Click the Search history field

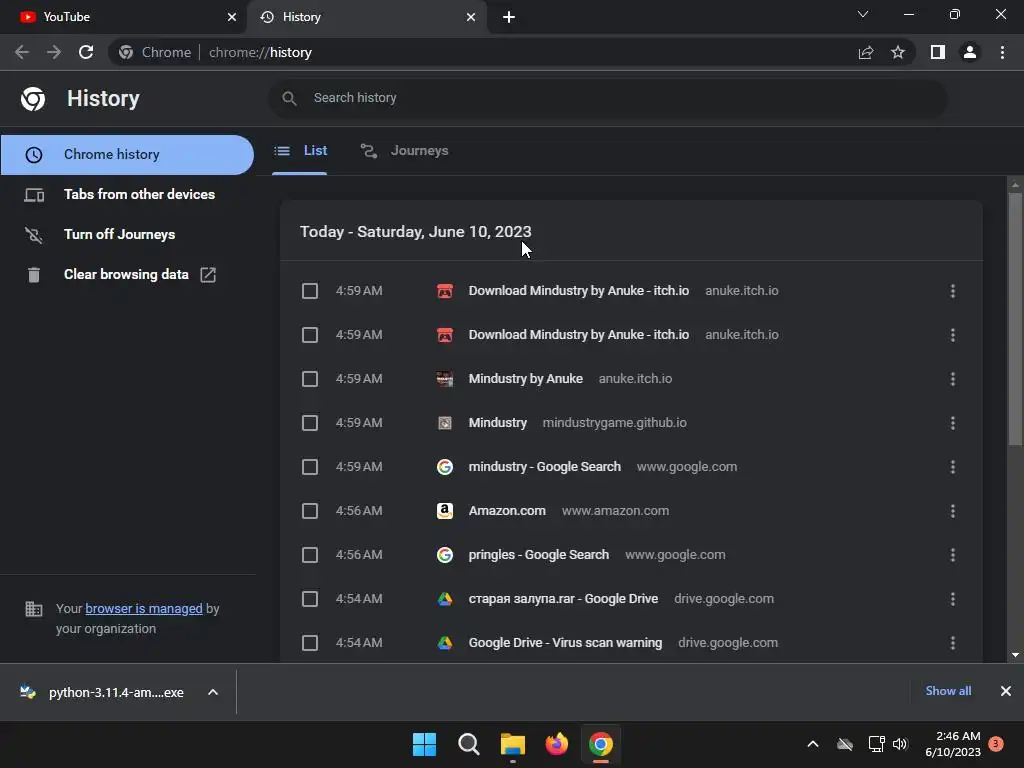pos(607,98)
